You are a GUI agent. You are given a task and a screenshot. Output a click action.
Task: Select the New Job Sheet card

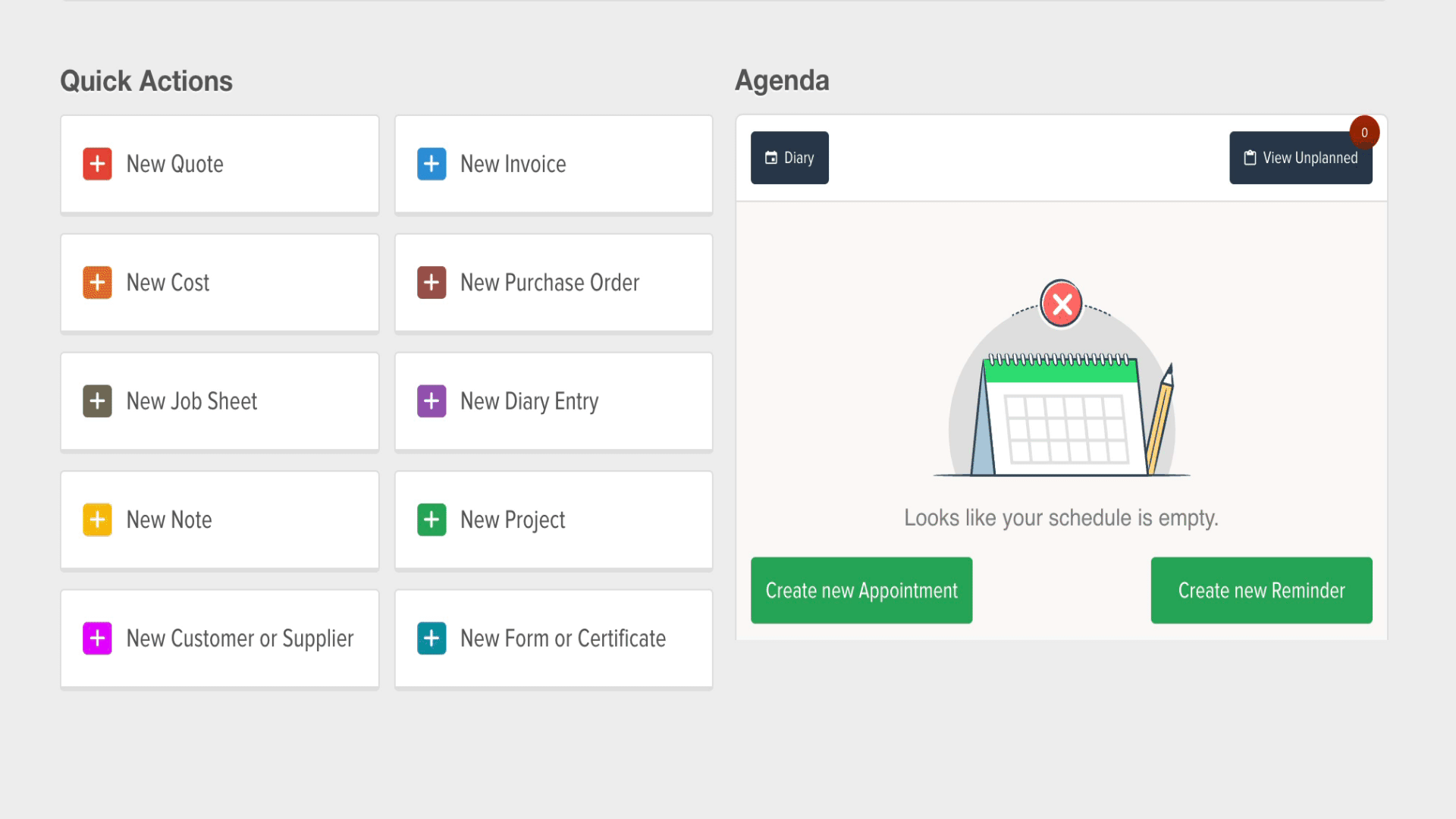pos(220,401)
